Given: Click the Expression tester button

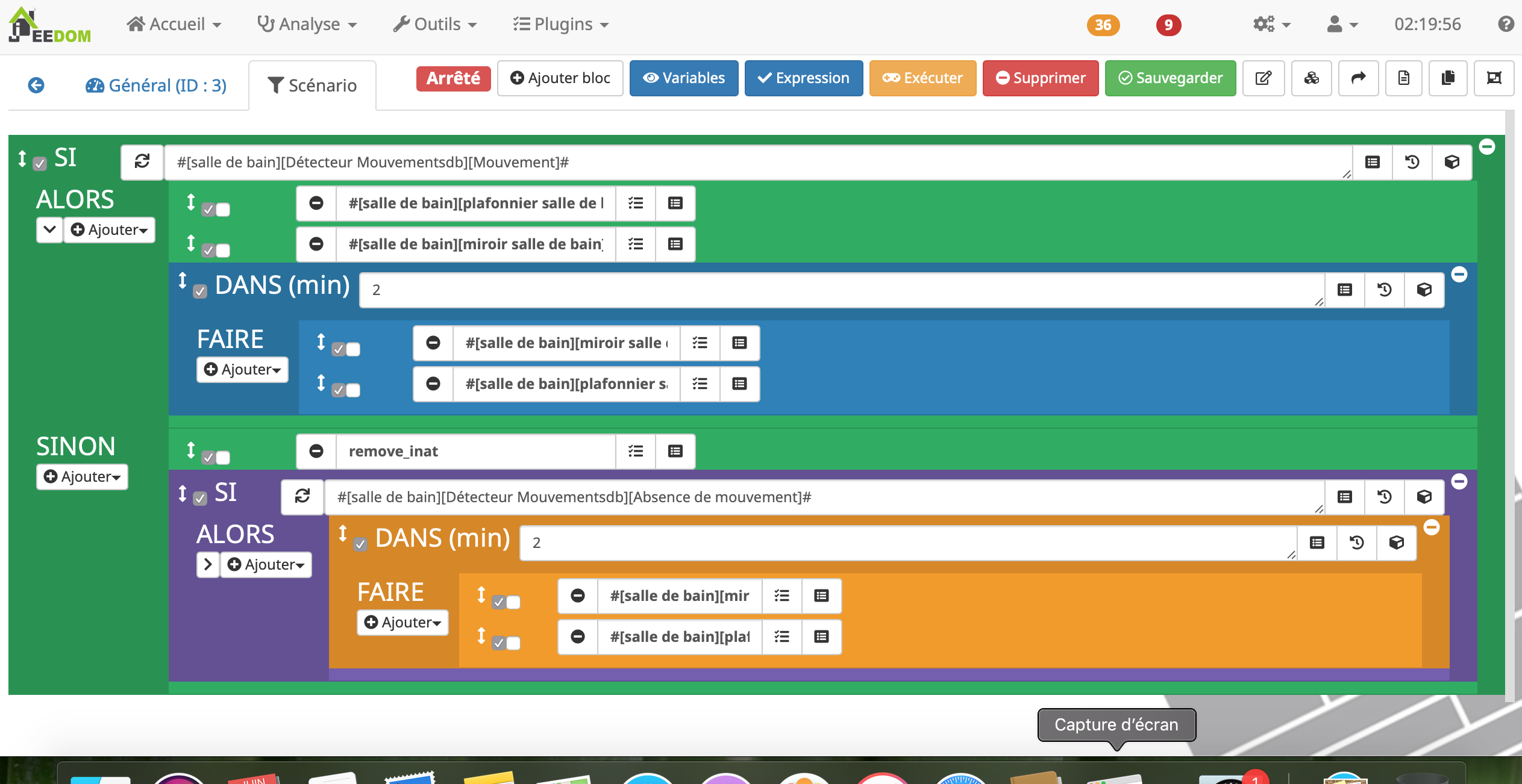Looking at the screenshot, I should [804, 78].
